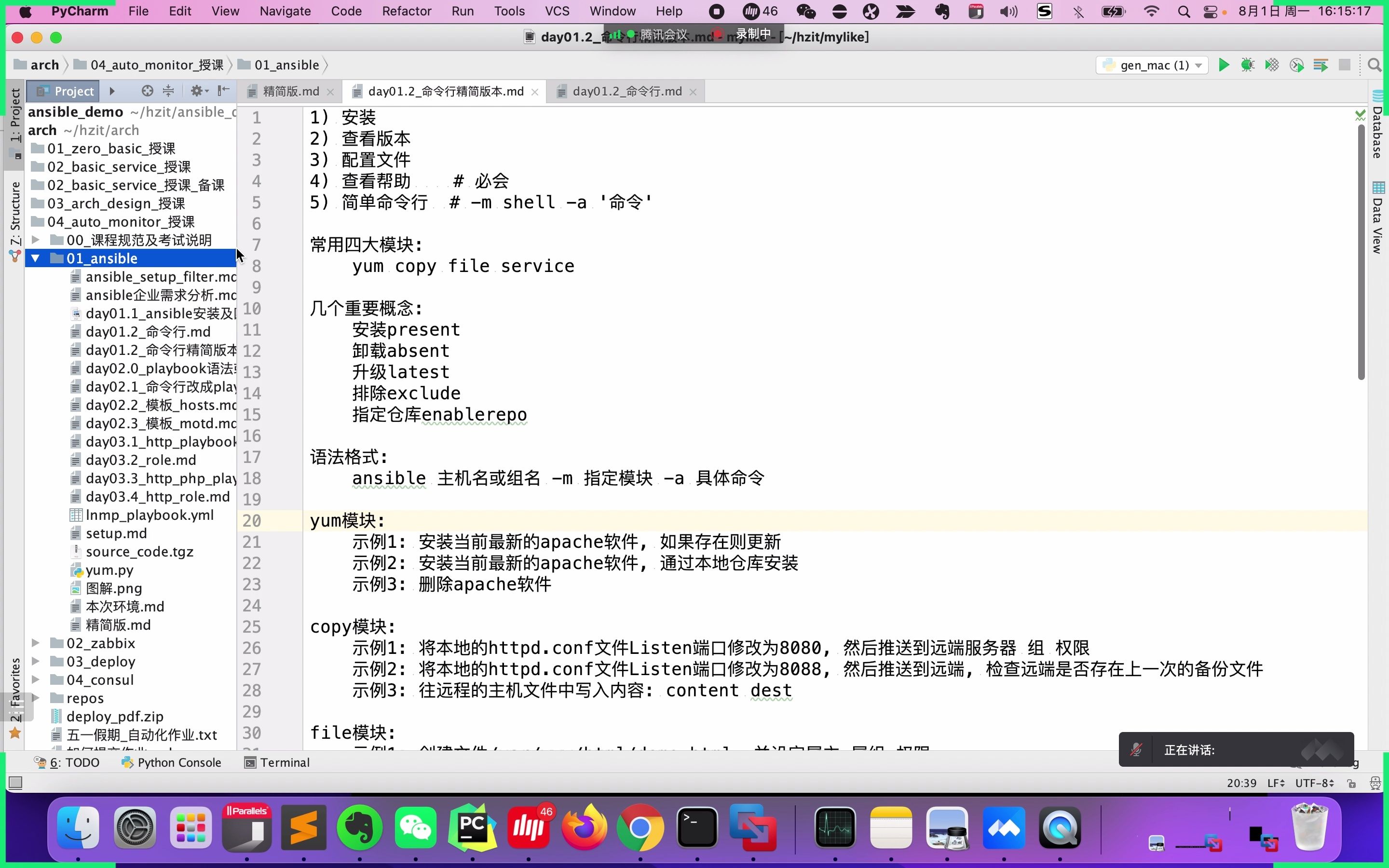Open Project panel settings gear
Screen dimensions: 1389x868
click(197, 91)
